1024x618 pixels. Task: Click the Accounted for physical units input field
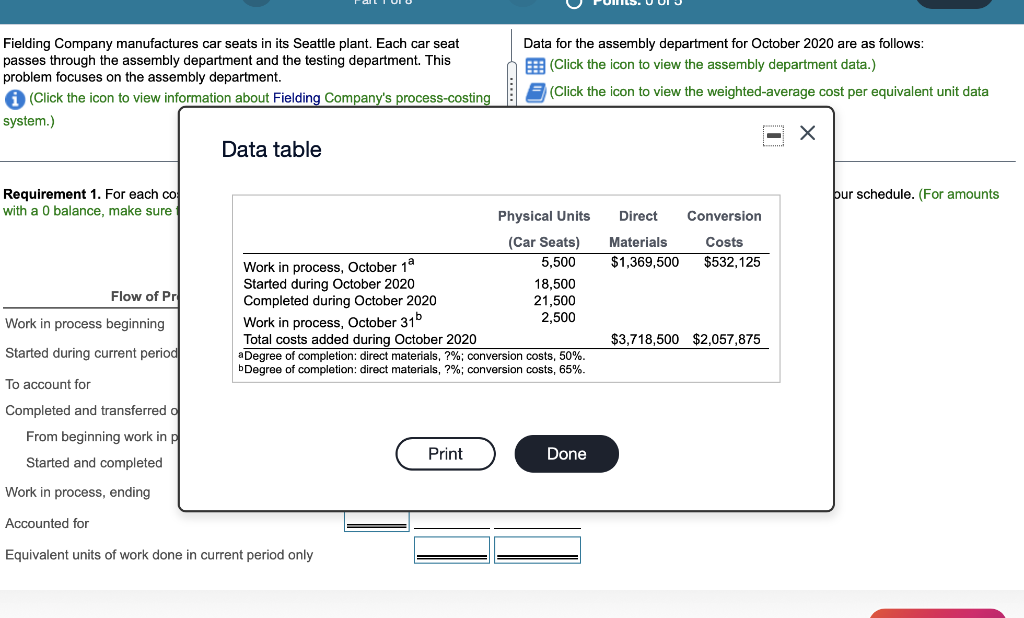[x=377, y=522]
